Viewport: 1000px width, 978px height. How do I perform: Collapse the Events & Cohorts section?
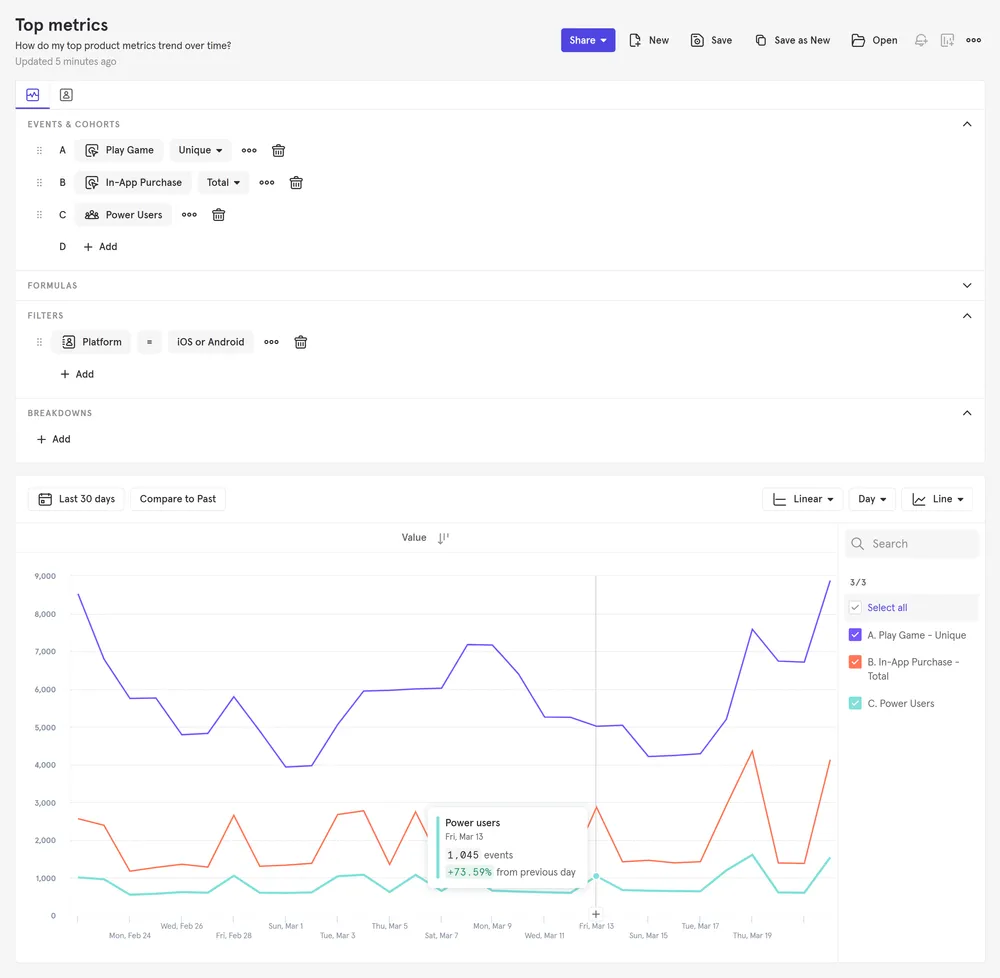[x=967, y=124]
